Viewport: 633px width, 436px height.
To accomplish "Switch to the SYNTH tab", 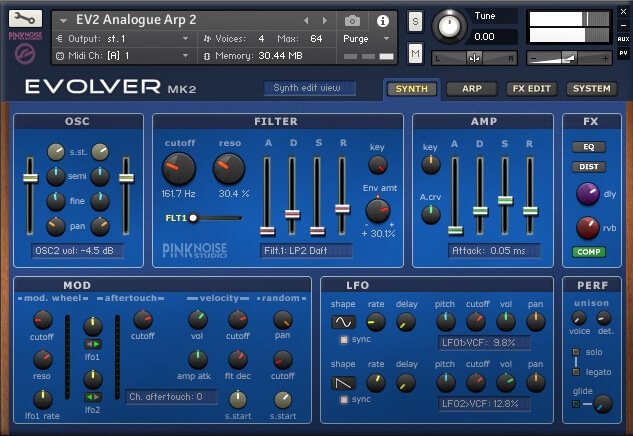I will click(x=411, y=89).
